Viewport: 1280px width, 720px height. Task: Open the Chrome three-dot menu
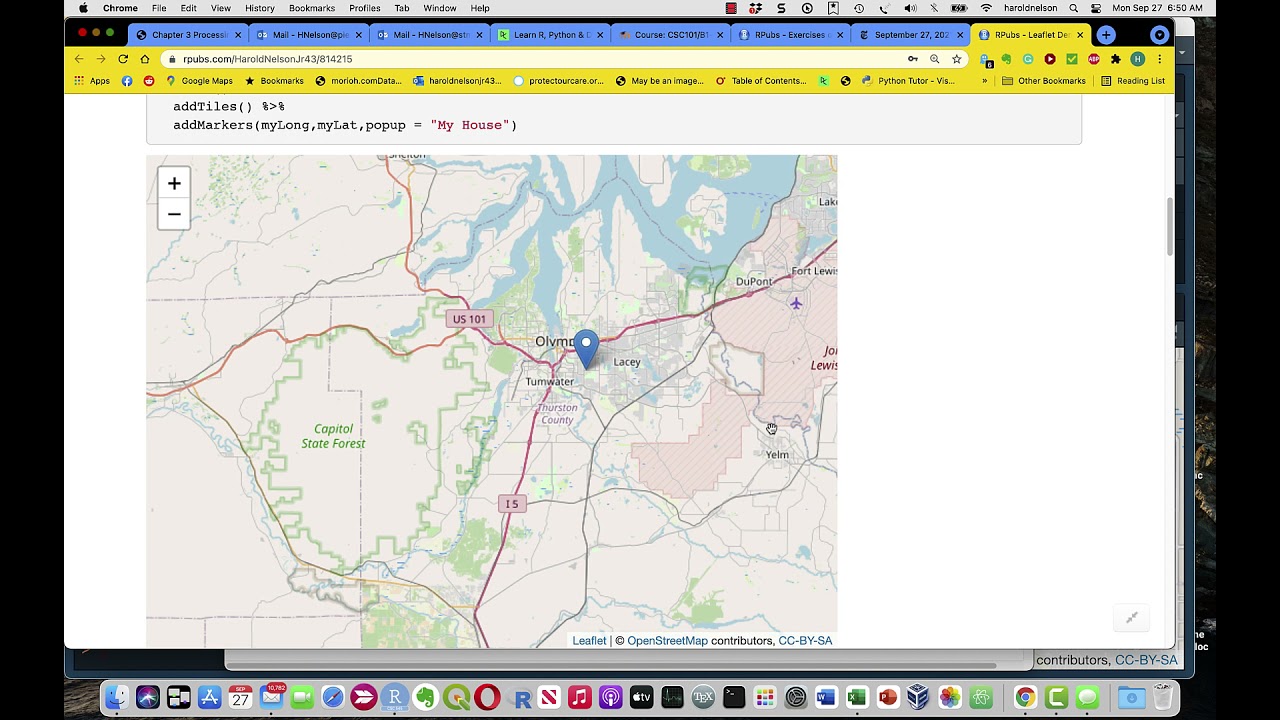(1159, 59)
